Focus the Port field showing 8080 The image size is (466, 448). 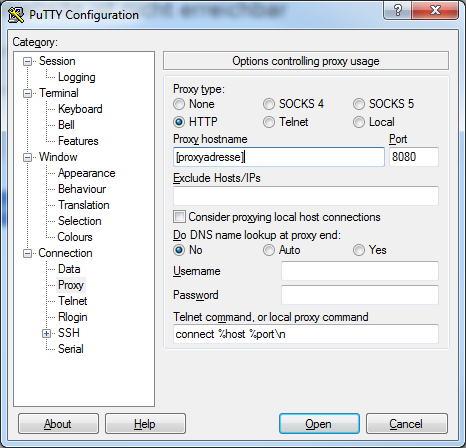coord(414,157)
